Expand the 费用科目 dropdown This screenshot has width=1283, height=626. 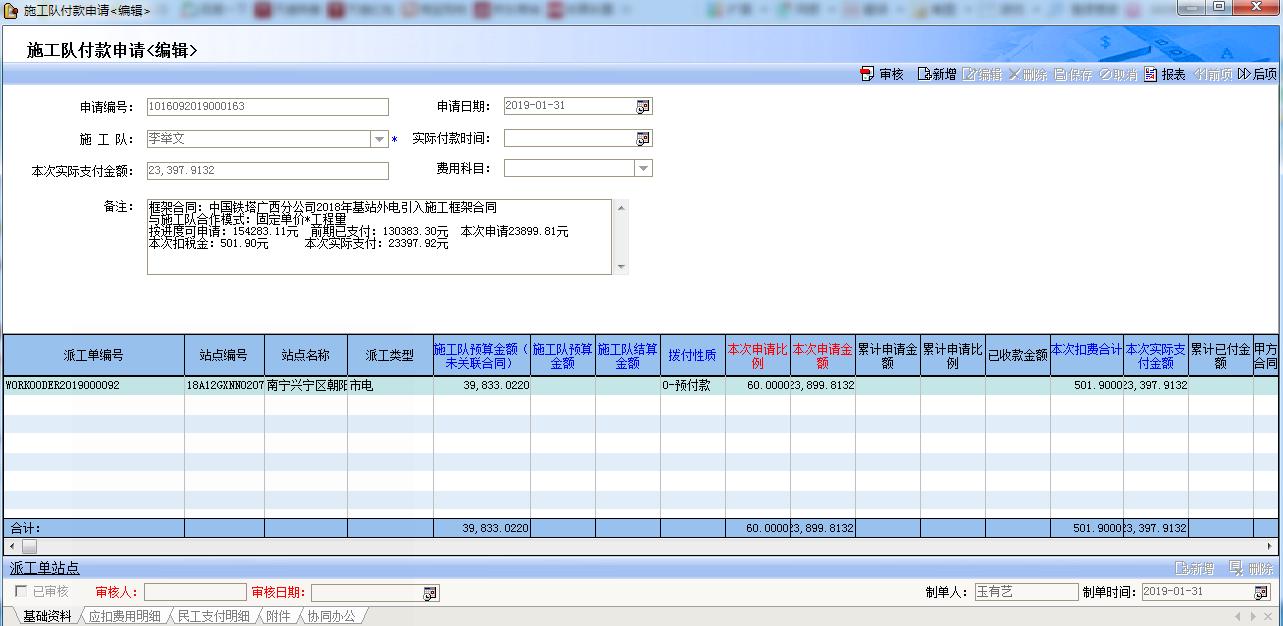pyautogui.click(x=643, y=169)
